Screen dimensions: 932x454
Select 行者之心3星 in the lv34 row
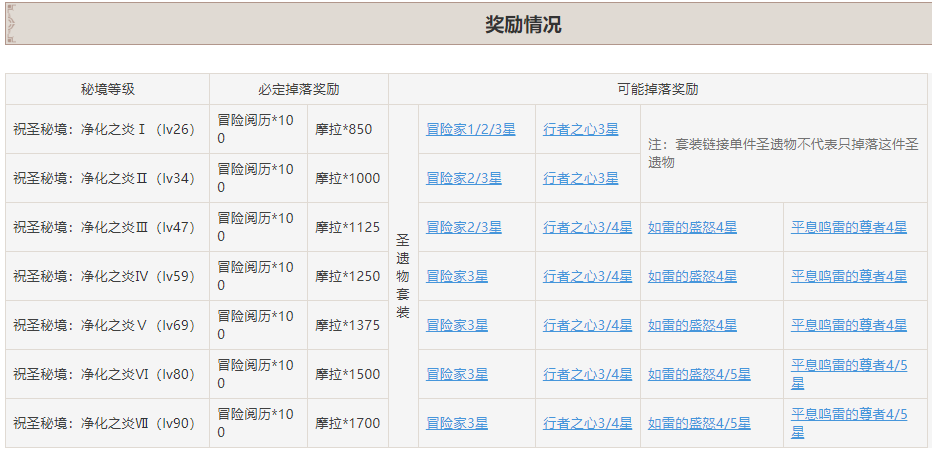(x=580, y=179)
